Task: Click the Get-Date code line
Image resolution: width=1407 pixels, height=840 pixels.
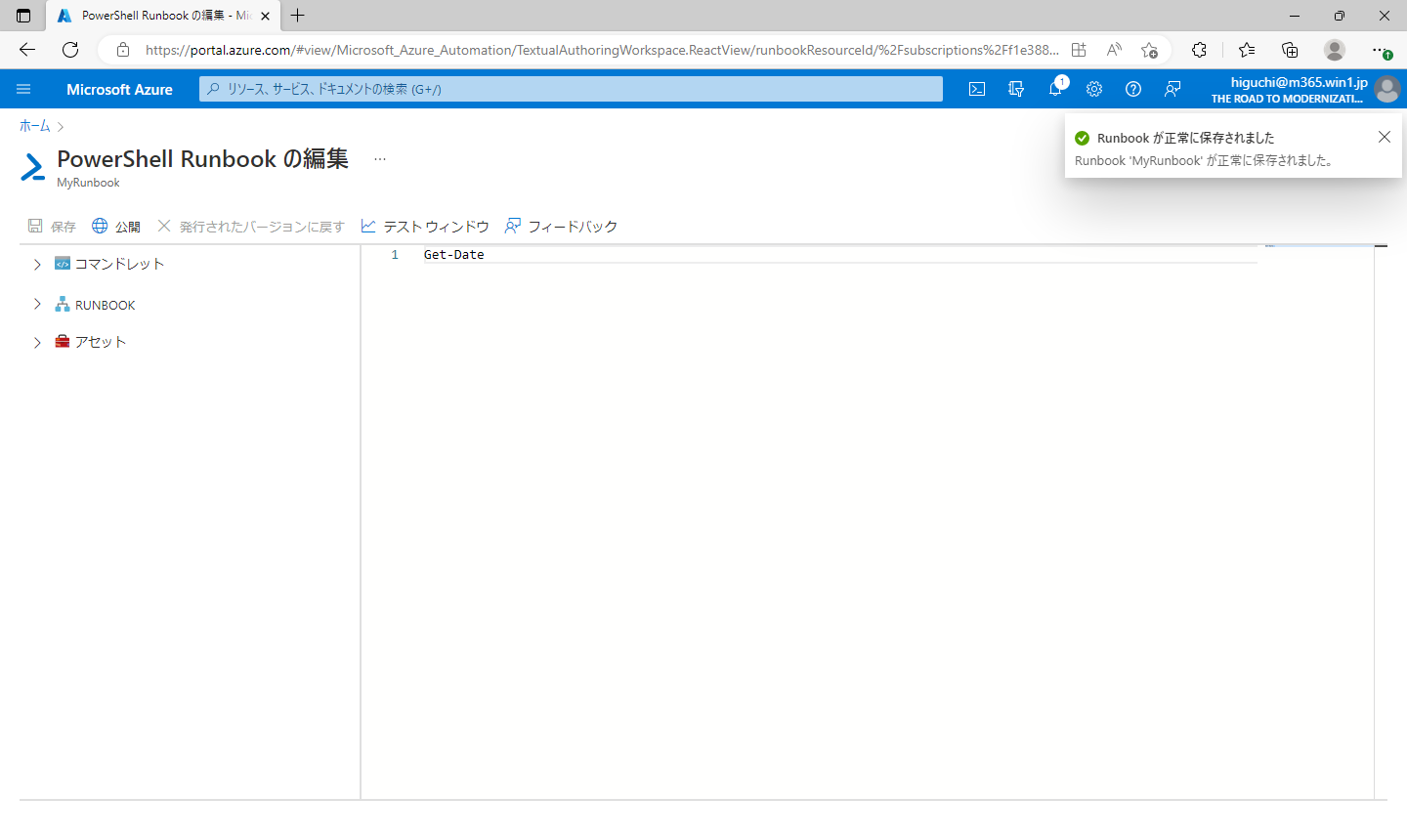Action: coord(453,255)
